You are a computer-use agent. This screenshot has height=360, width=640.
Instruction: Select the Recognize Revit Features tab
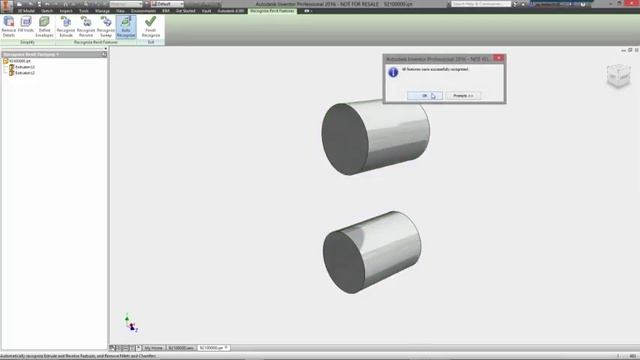272,11
